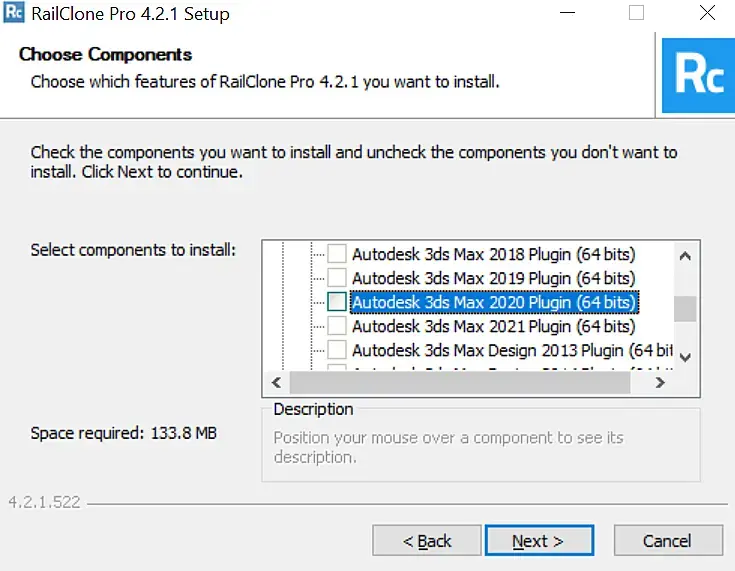The image size is (735, 571).
Task: Tick the 3ds Max 2021 Plugin checkbox
Action: 338,326
